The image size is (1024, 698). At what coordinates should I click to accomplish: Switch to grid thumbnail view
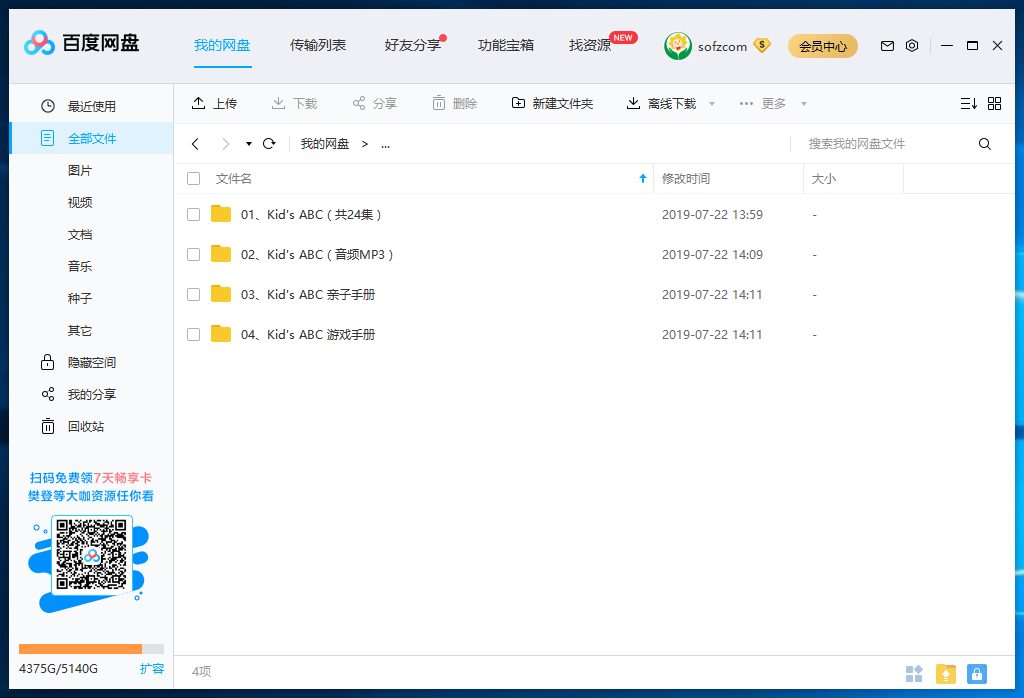tap(995, 103)
